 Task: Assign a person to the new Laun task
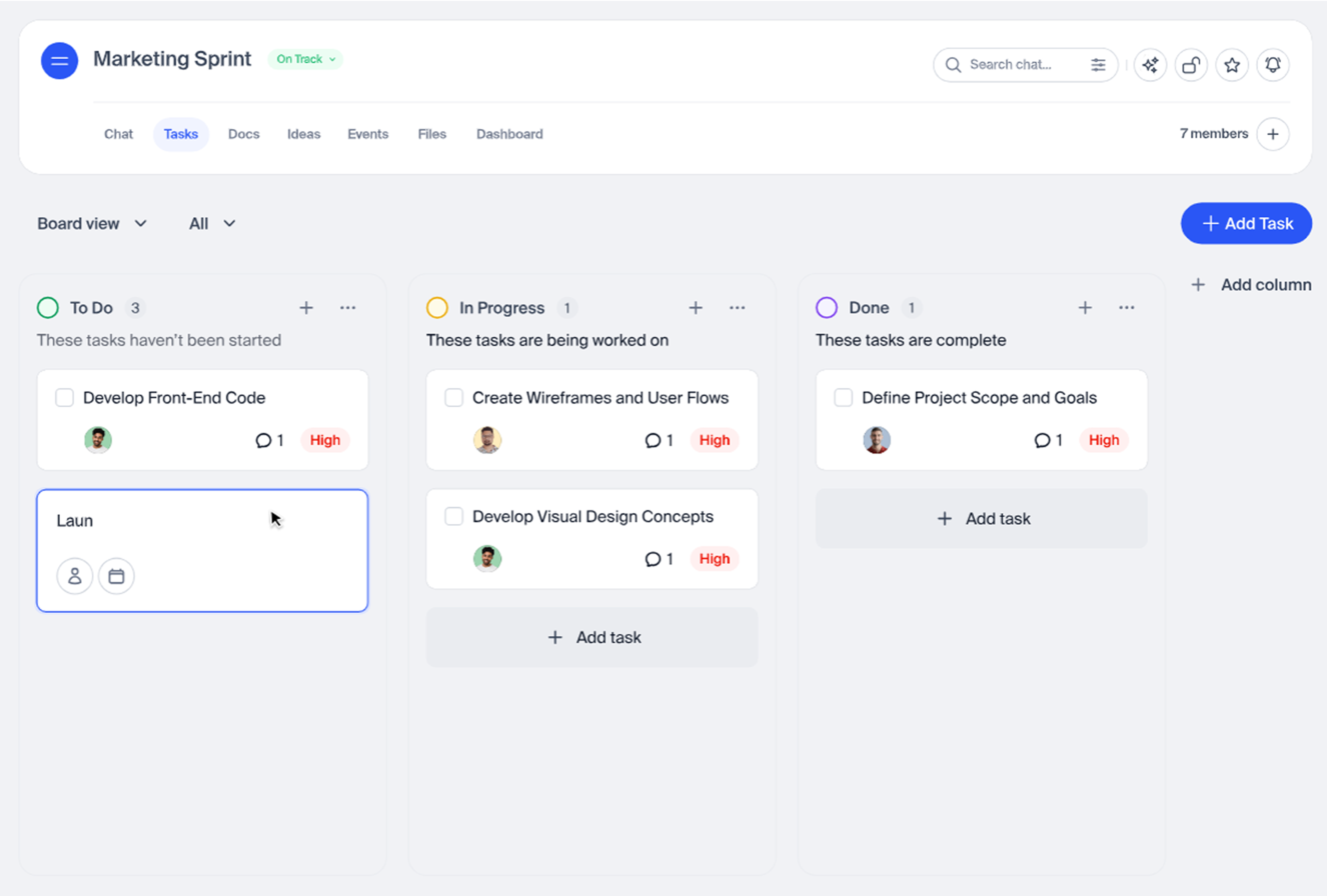click(75, 575)
